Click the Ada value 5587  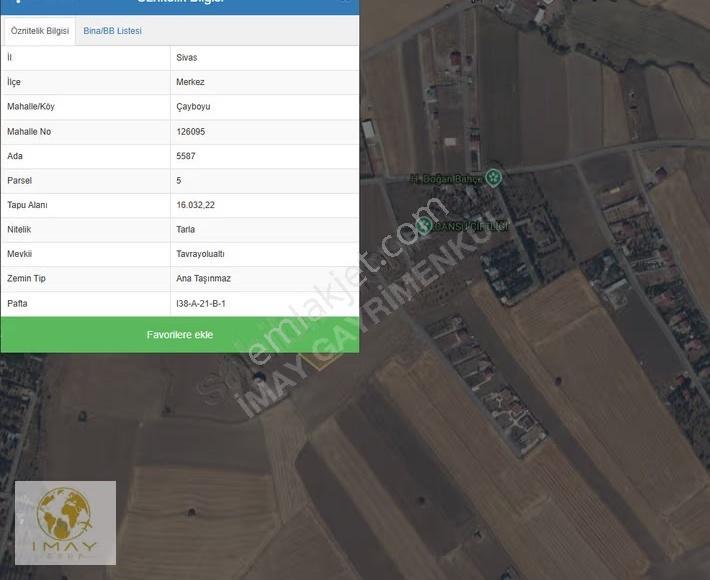pos(186,156)
